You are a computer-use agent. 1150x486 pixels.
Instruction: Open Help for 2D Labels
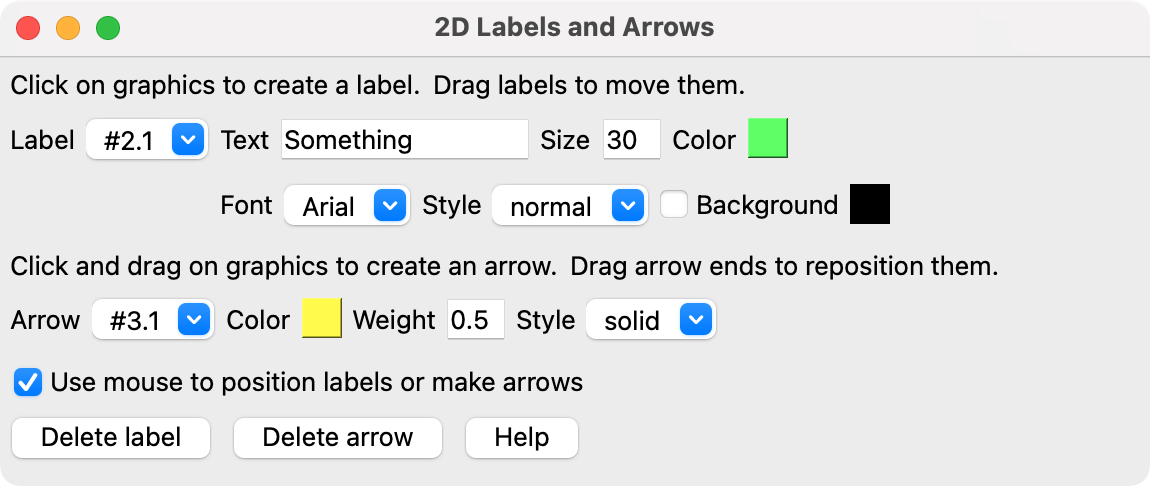(521, 437)
